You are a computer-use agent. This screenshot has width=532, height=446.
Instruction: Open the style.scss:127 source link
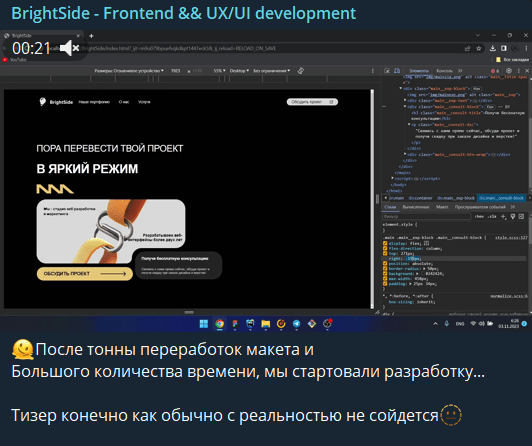[511, 237]
